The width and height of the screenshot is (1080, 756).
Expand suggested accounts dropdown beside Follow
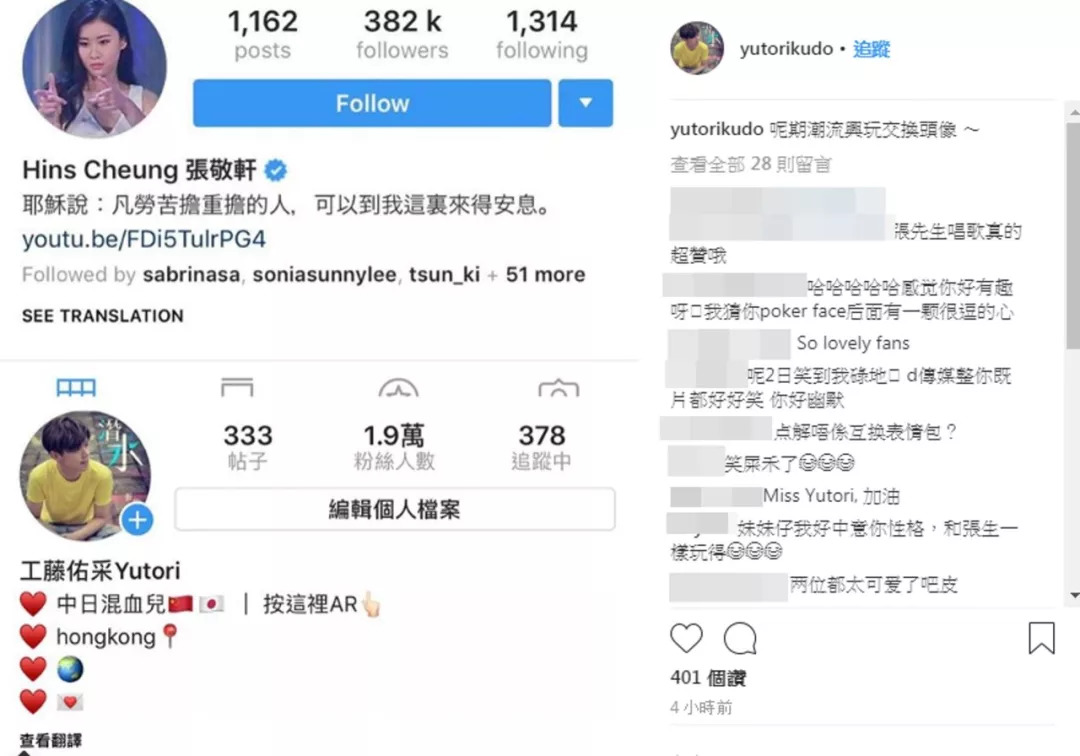pyautogui.click(x=585, y=103)
